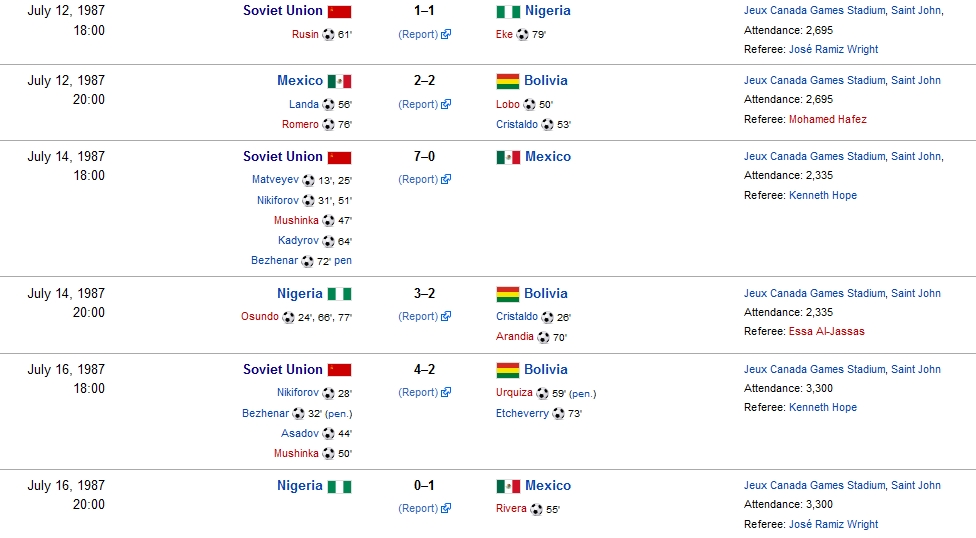Viewport: 976px width, 538px height.
Task: Click the external link icon for 4–2 report
Action: pos(446,393)
